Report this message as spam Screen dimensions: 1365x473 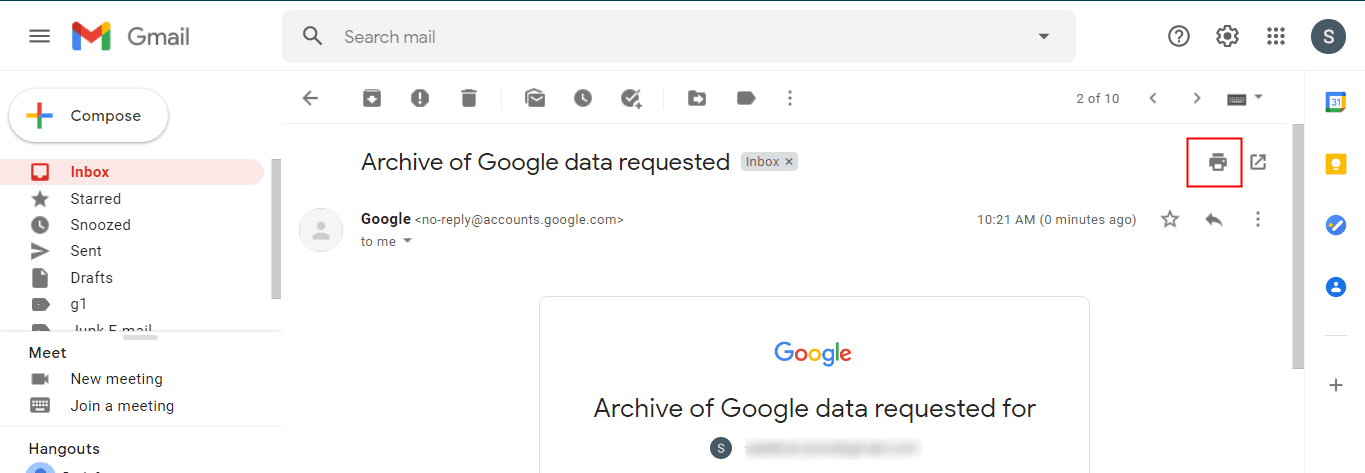pyautogui.click(x=420, y=98)
